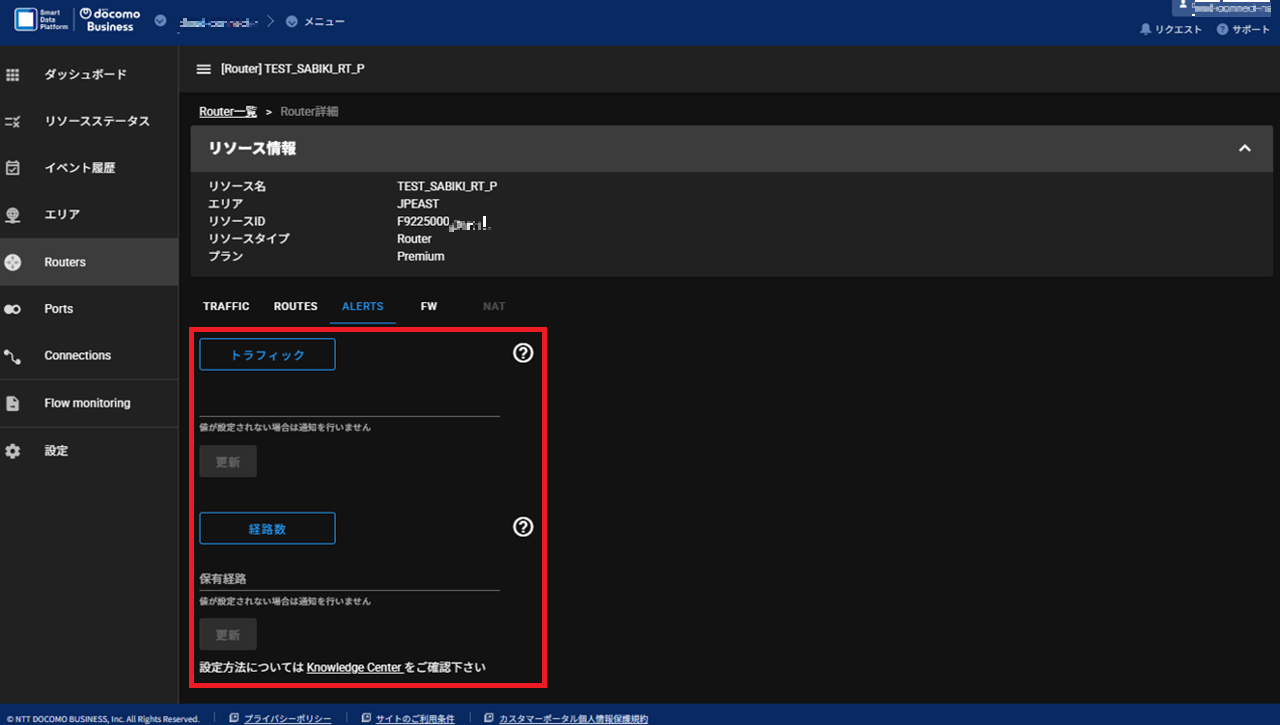
Task: Collapse the リソース情報 panel
Action: [1245, 148]
